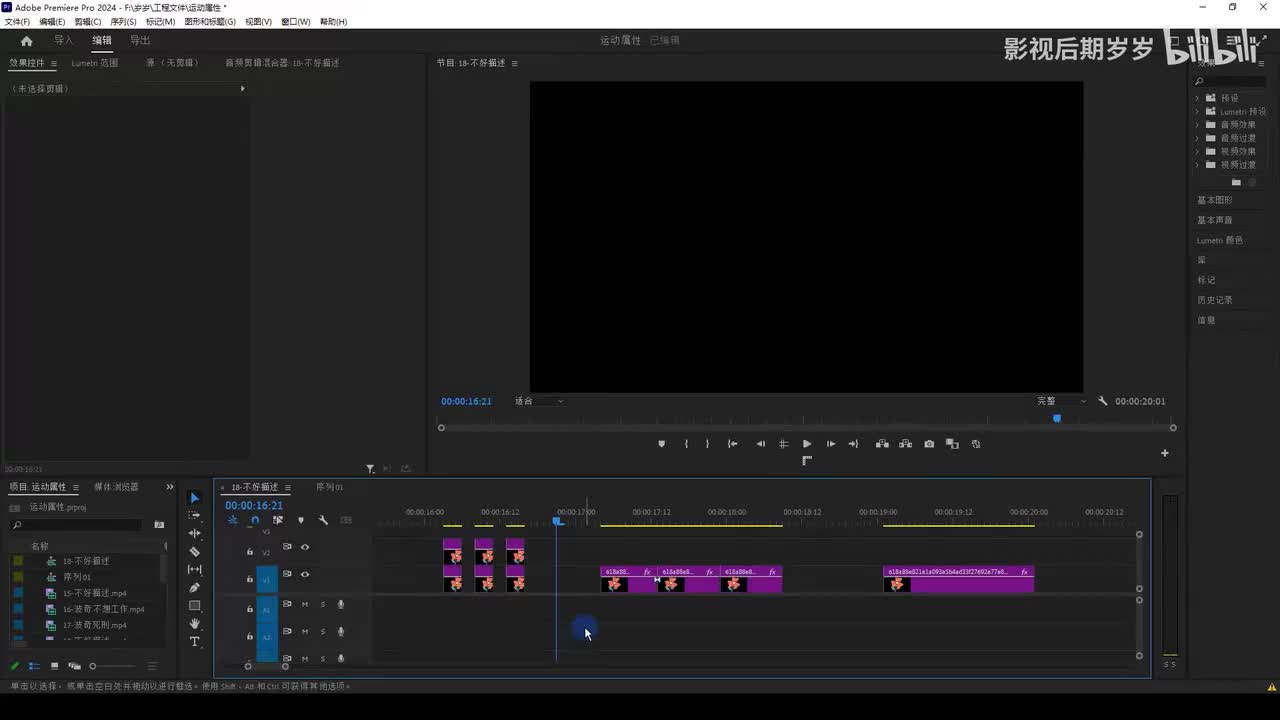Open the 导入 workspace
Image resolution: width=1280 pixels, height=720 pixels.
click(x=64, y=41)
